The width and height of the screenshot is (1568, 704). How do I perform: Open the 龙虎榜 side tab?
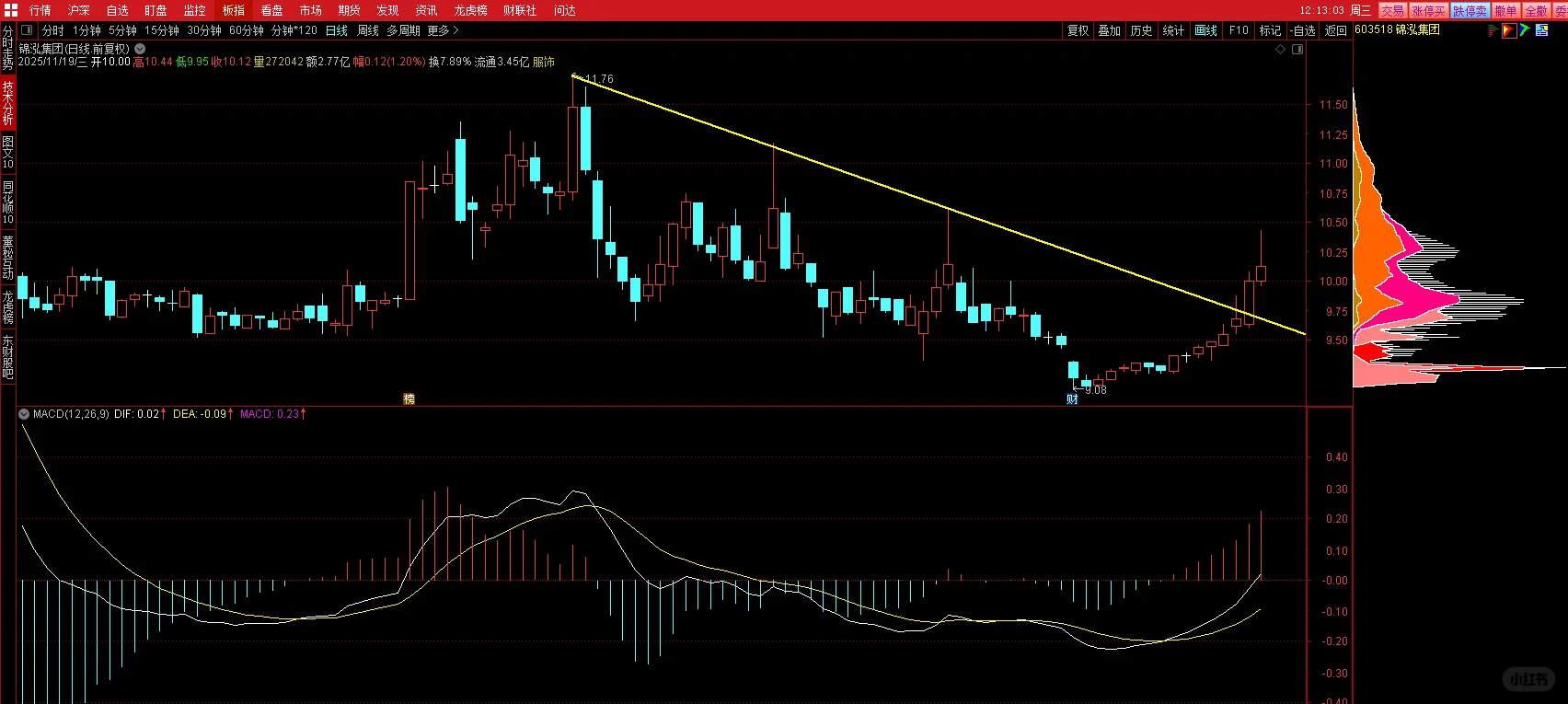[x=7, y=307]
